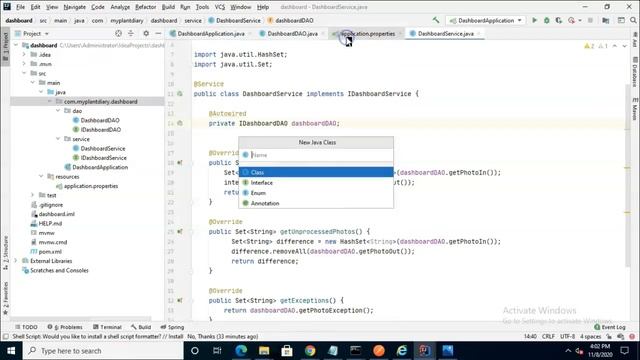
Task: Open the Refactor menu
Action: [x=146, y=7]
